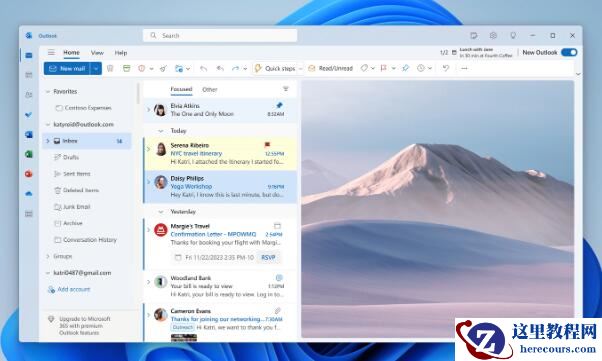The width and height of the screenshot is (602, 361).
Task: Open the New mail dropdown arrow
Action: (x=96, y=68)
